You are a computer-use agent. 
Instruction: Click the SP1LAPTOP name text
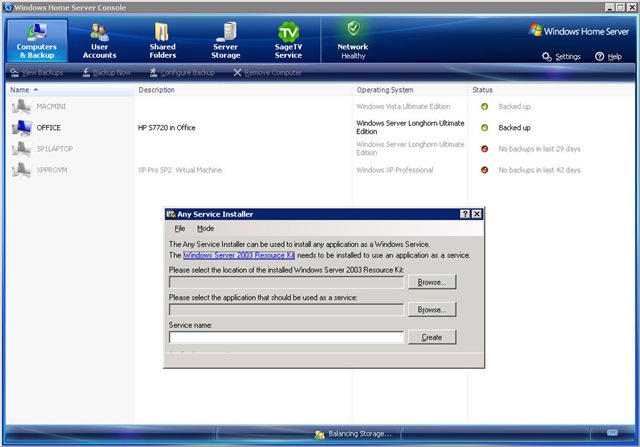[55, 149]
